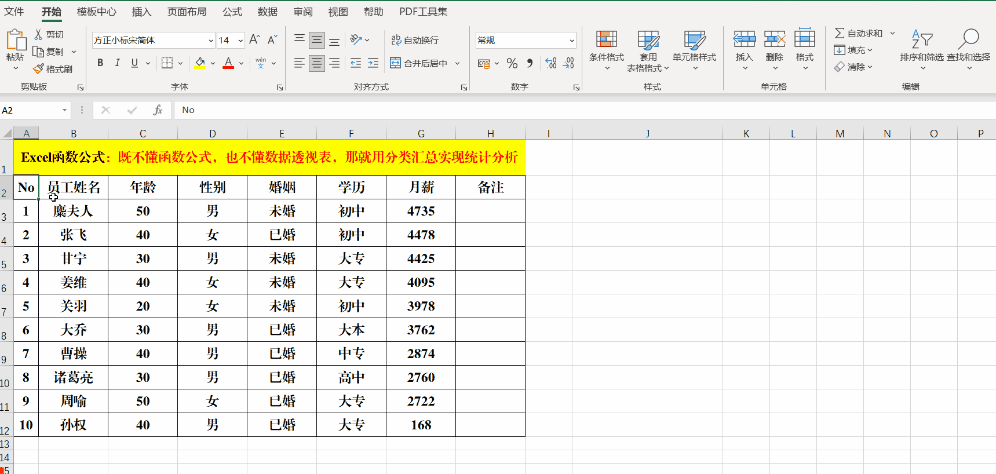Toggle top vertical alignment
Image resolution: width=996 pixels, height=474 pixels.
tap(299, 40)
